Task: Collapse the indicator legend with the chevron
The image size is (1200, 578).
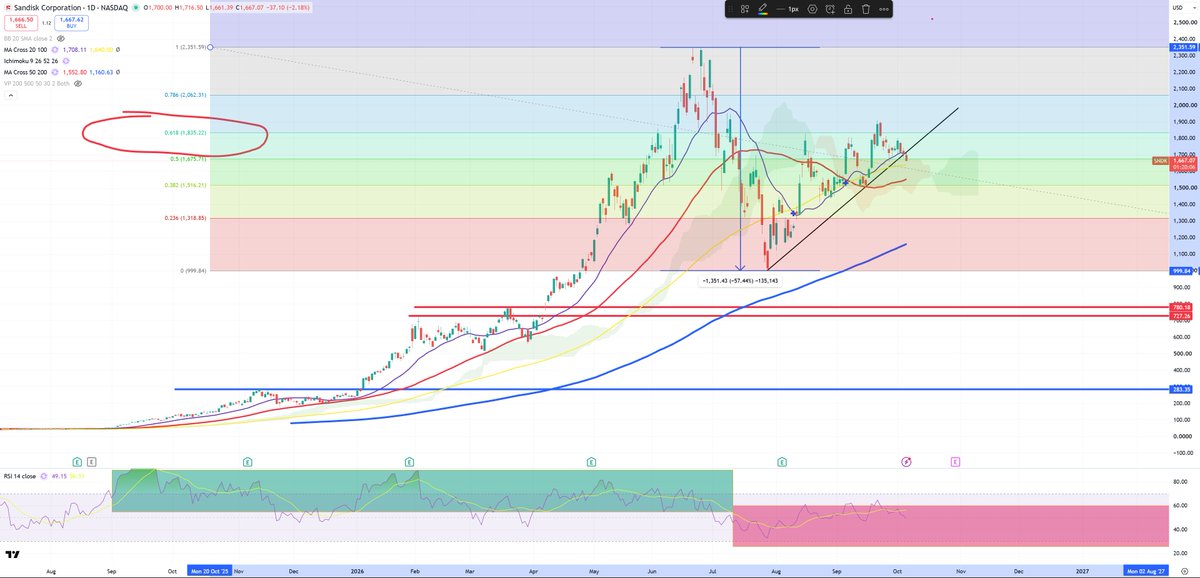Action: pos(11,95)
